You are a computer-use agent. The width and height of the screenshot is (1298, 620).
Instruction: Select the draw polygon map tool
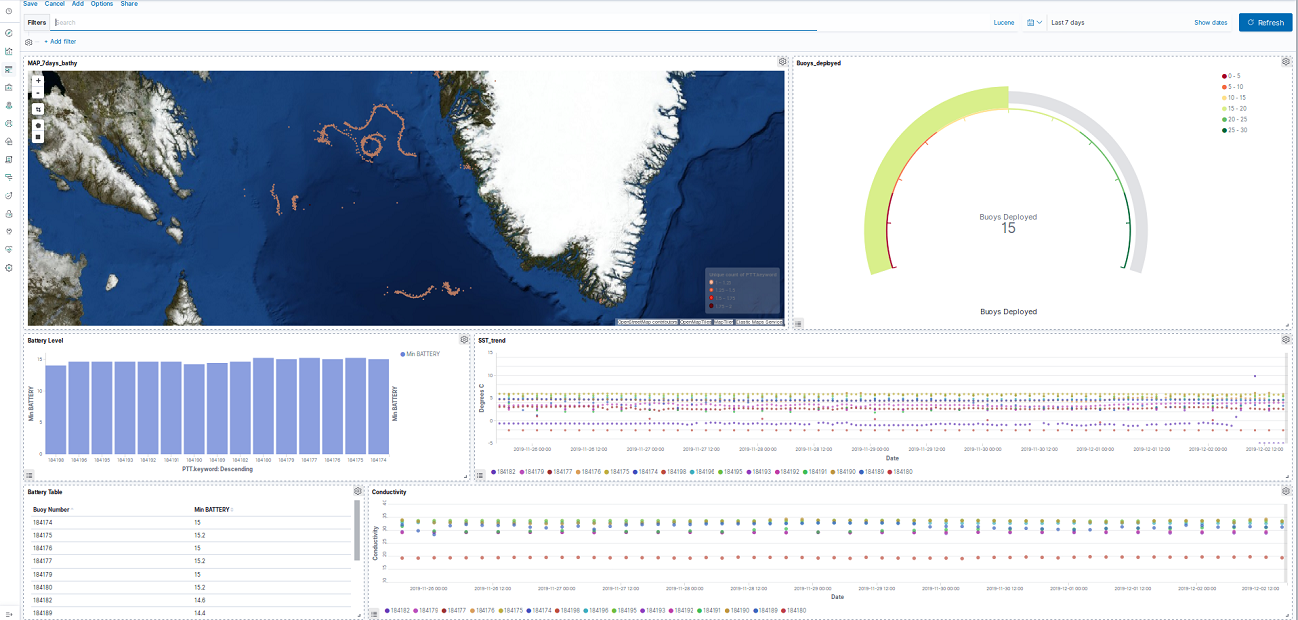(x=38, y=125)
